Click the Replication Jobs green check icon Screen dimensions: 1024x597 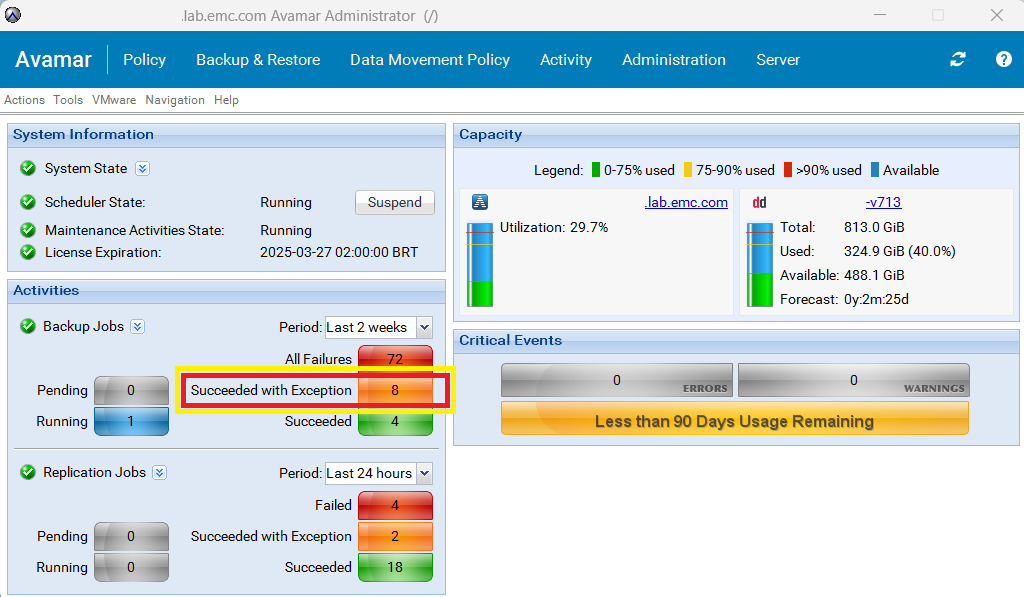click(27, 472)
